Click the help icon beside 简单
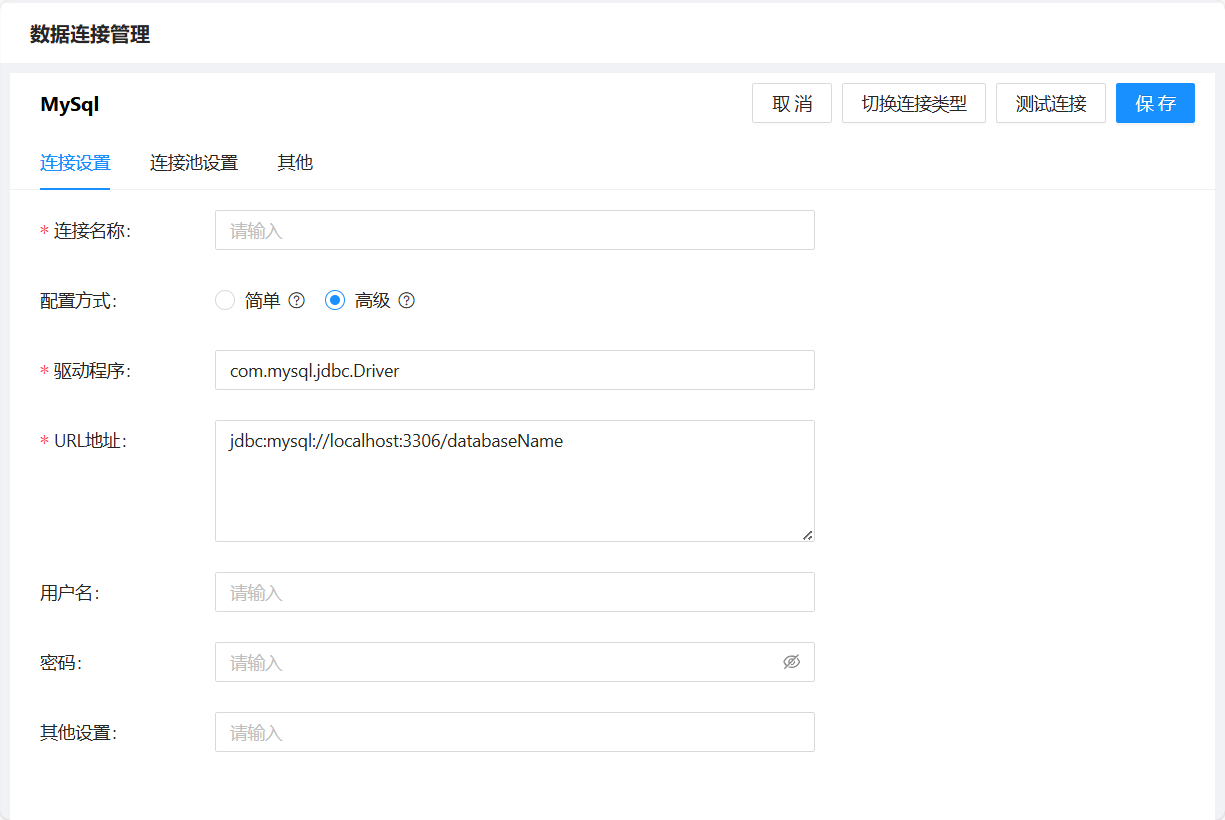The image size is (1225, 820). [x=296, y=300]
